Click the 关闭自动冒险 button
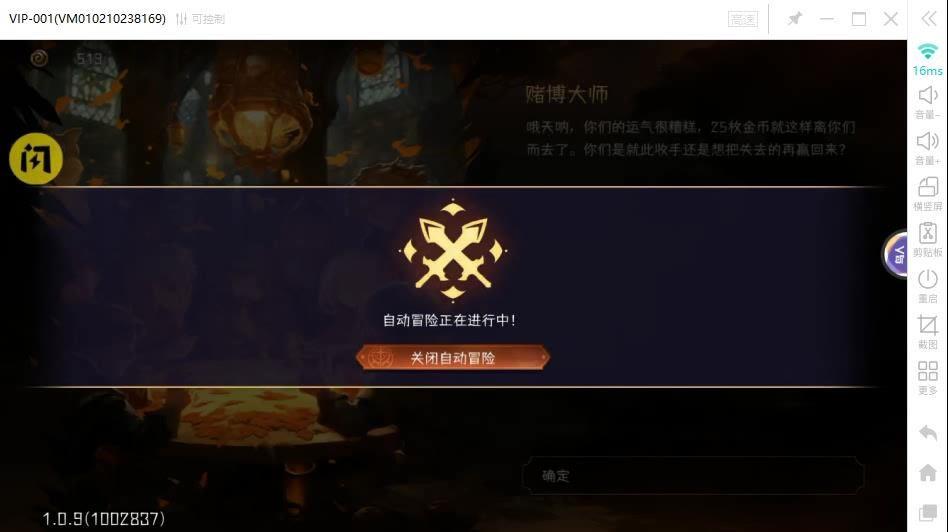Screen dimensions: 948x532 pyautogui.click(x=453, y=357)
